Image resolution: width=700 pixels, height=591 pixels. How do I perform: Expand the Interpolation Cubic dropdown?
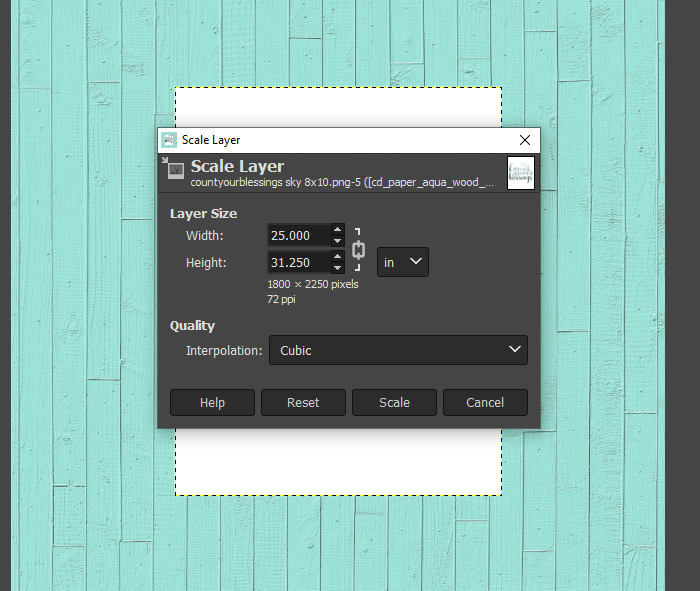(398, 350)
